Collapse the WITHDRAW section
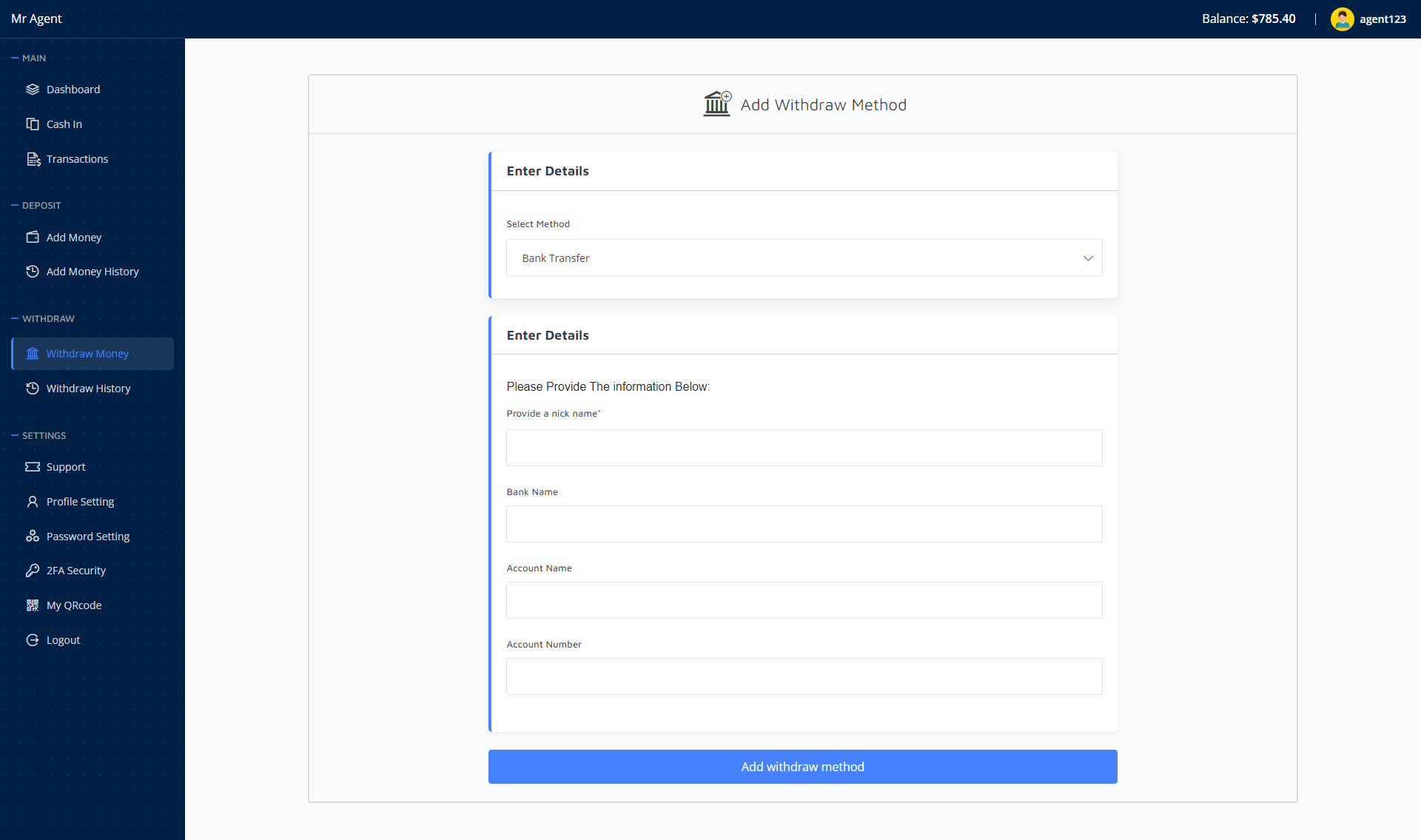This screenshot has width=1421, height=840. tap(44, 318)
